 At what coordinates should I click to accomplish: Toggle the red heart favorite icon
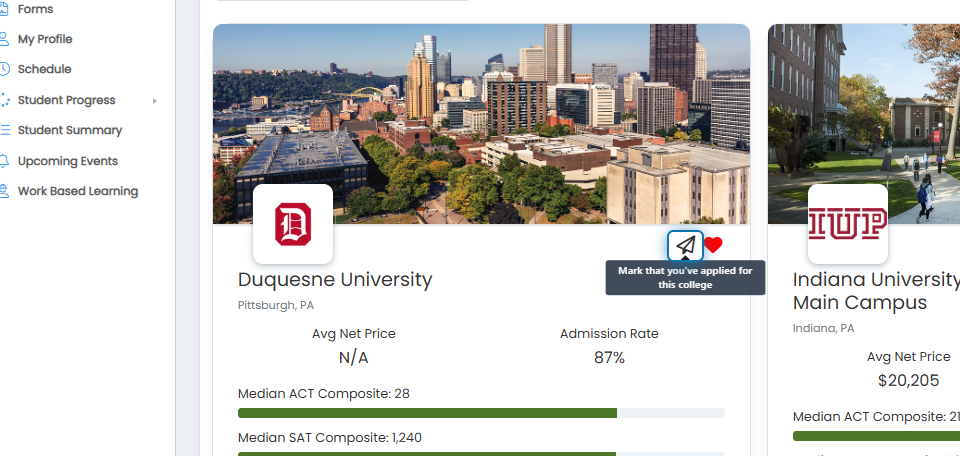pos(713,245)
